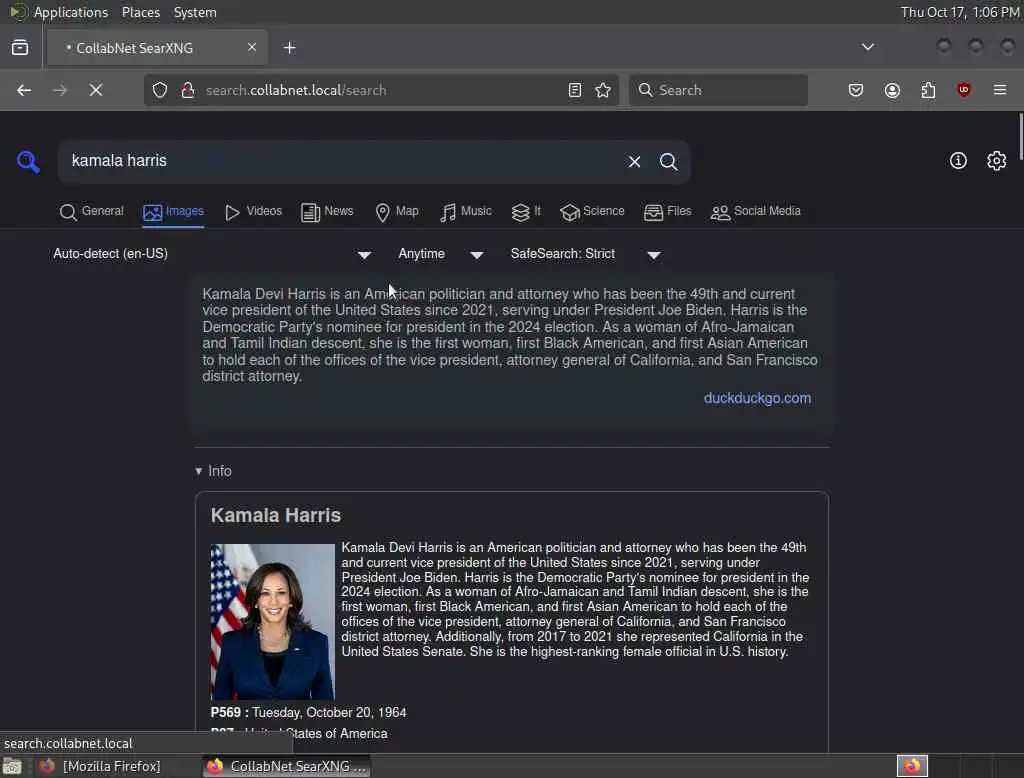Open a new browser tab

[290, 48]
